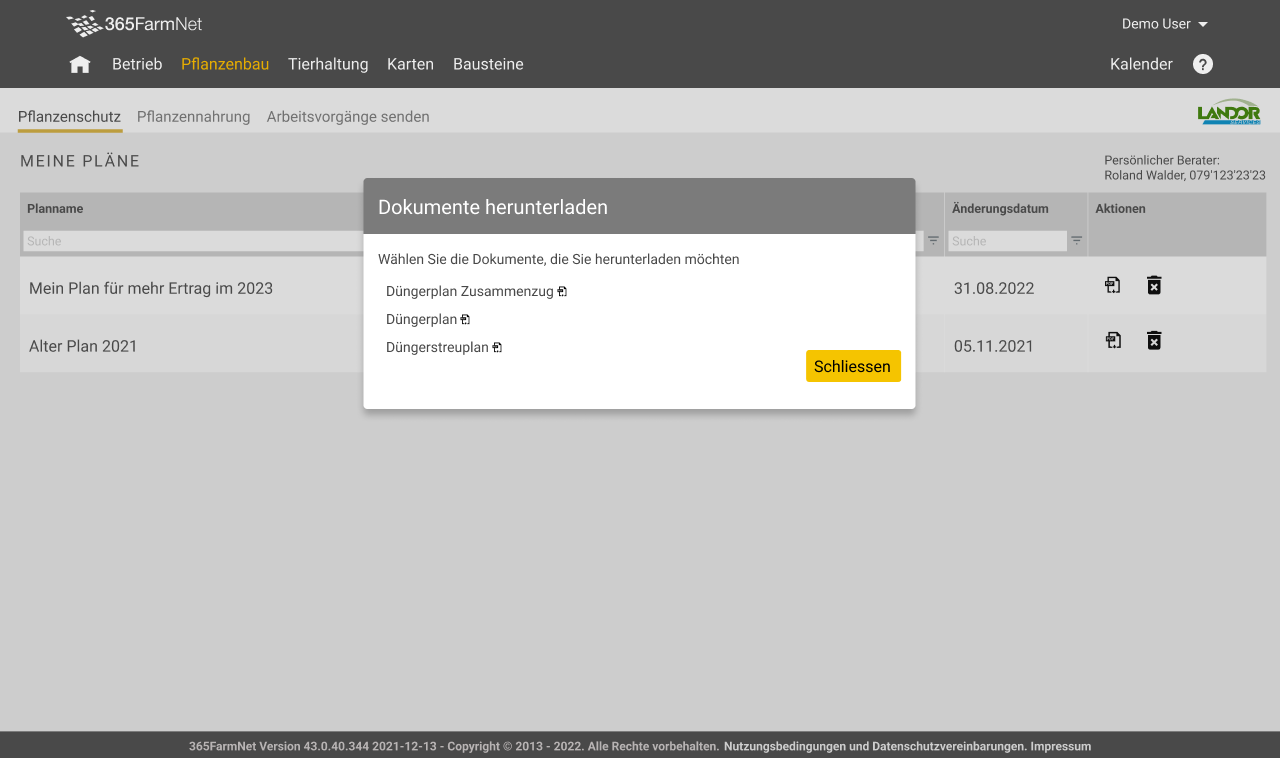
Task: Open the filter menu left of Änderungsdatum
Action: tap(933, 241)
